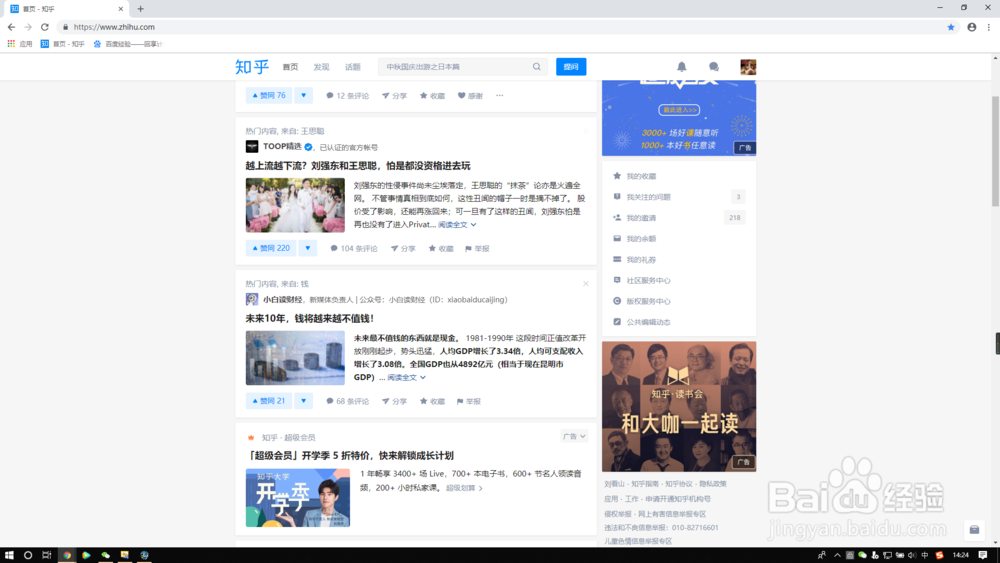Share the TOOP精选 article
Viewport: 1000px width, 563px height.
[x=403, y=249]
